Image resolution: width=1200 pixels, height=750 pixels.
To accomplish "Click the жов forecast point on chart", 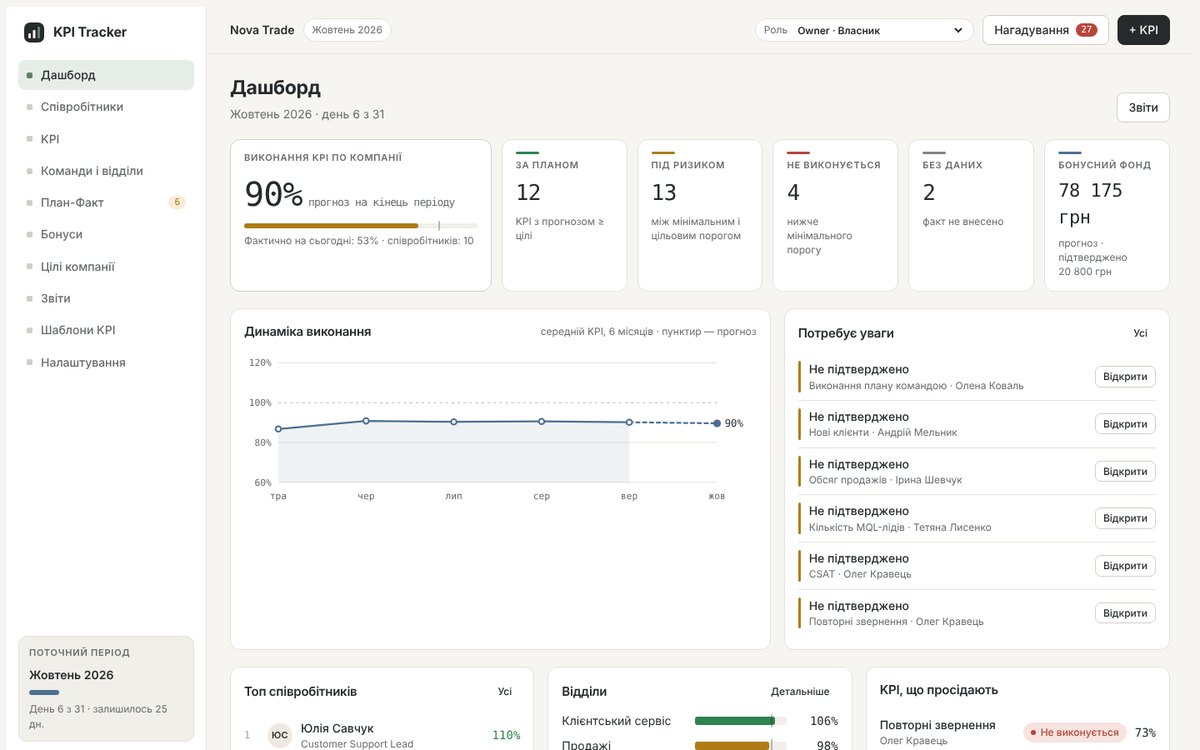I will coord(717,423).
